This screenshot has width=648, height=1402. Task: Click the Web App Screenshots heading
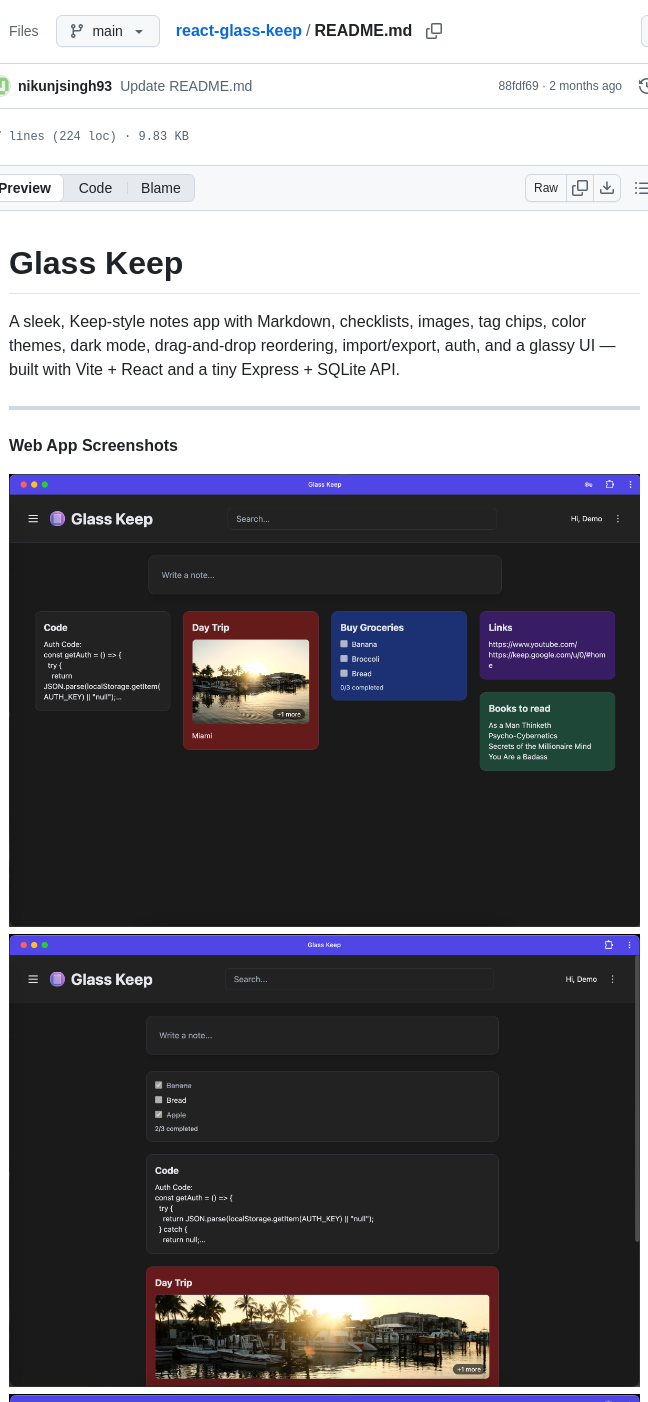(93, 446)
